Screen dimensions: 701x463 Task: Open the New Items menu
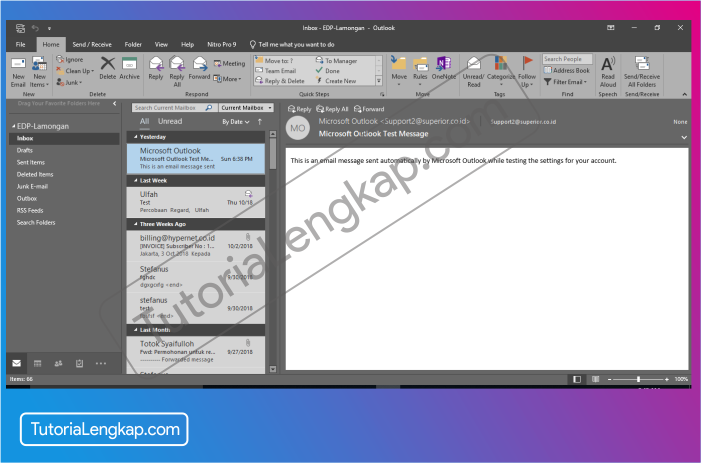pos(39,72)
